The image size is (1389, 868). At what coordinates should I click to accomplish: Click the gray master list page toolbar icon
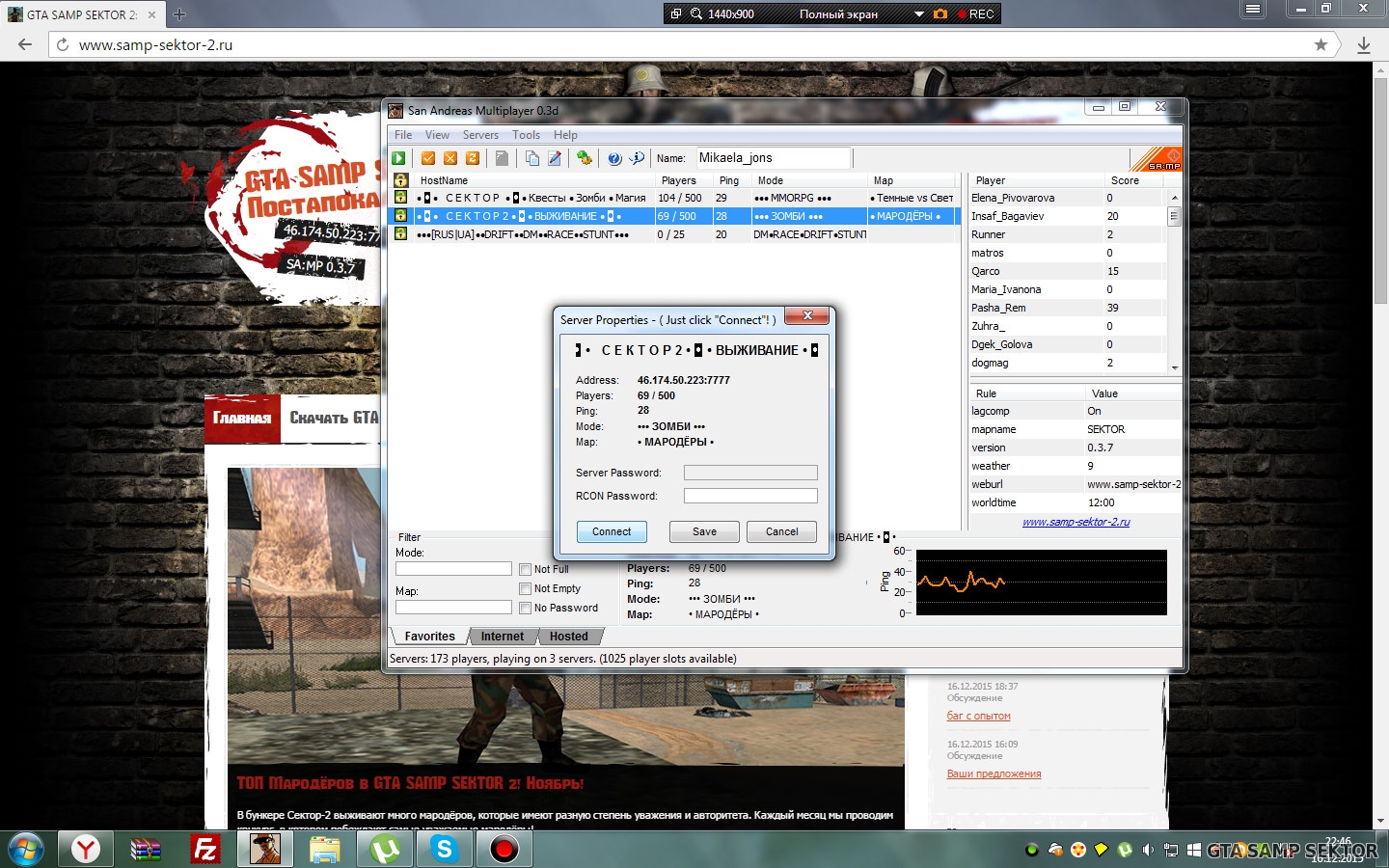pyautogui.click(x=502, y=158)
